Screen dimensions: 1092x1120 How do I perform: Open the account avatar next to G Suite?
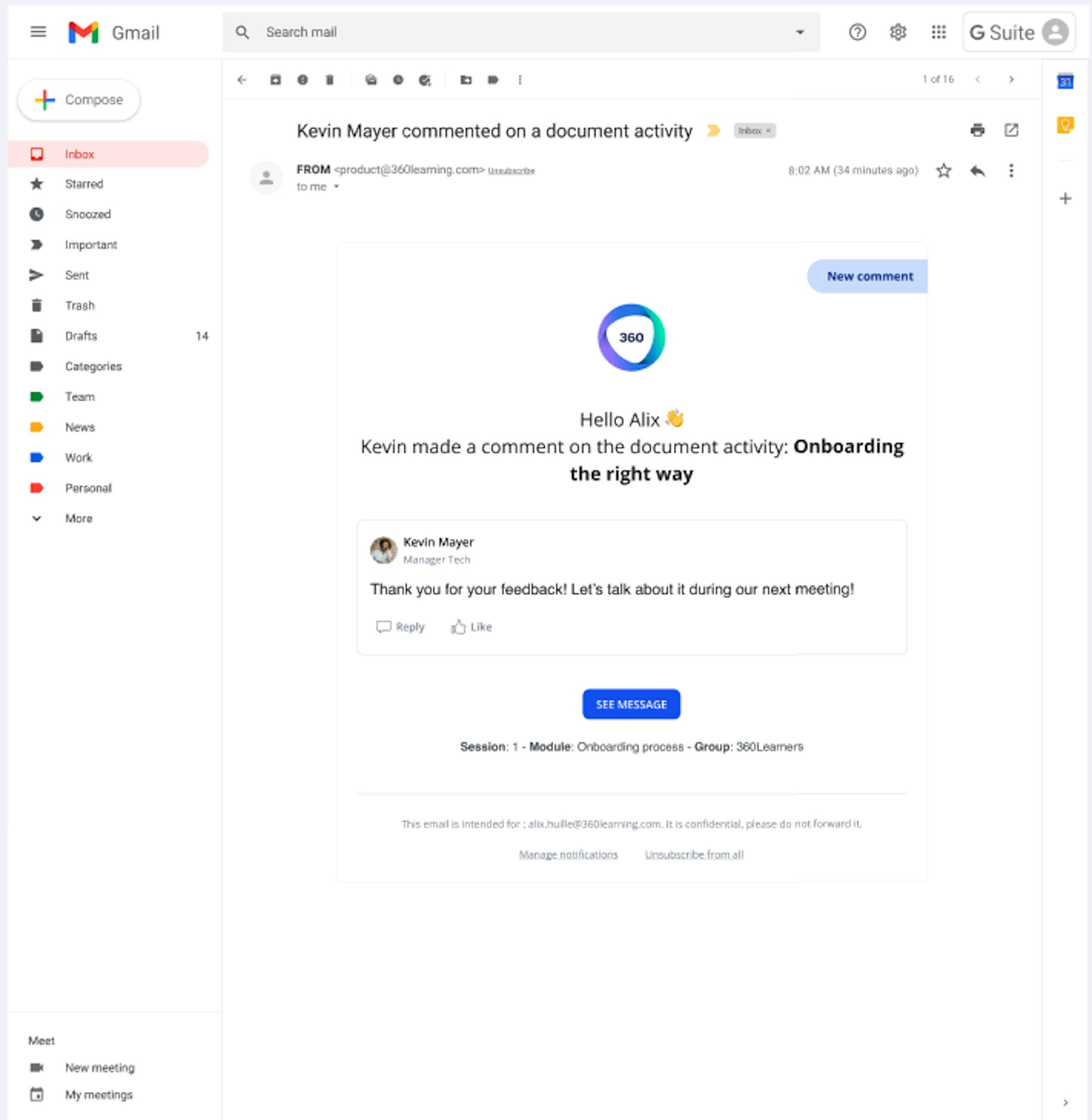[1055, 32]
